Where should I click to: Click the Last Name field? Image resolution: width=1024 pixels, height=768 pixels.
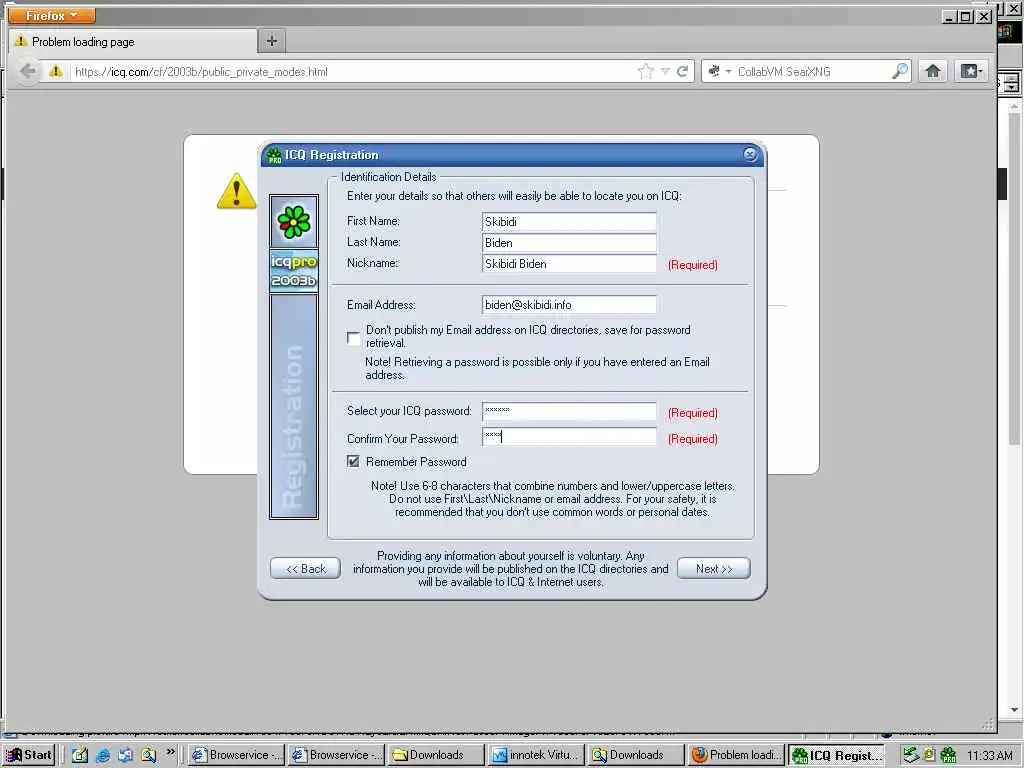(x=569, y=242)
